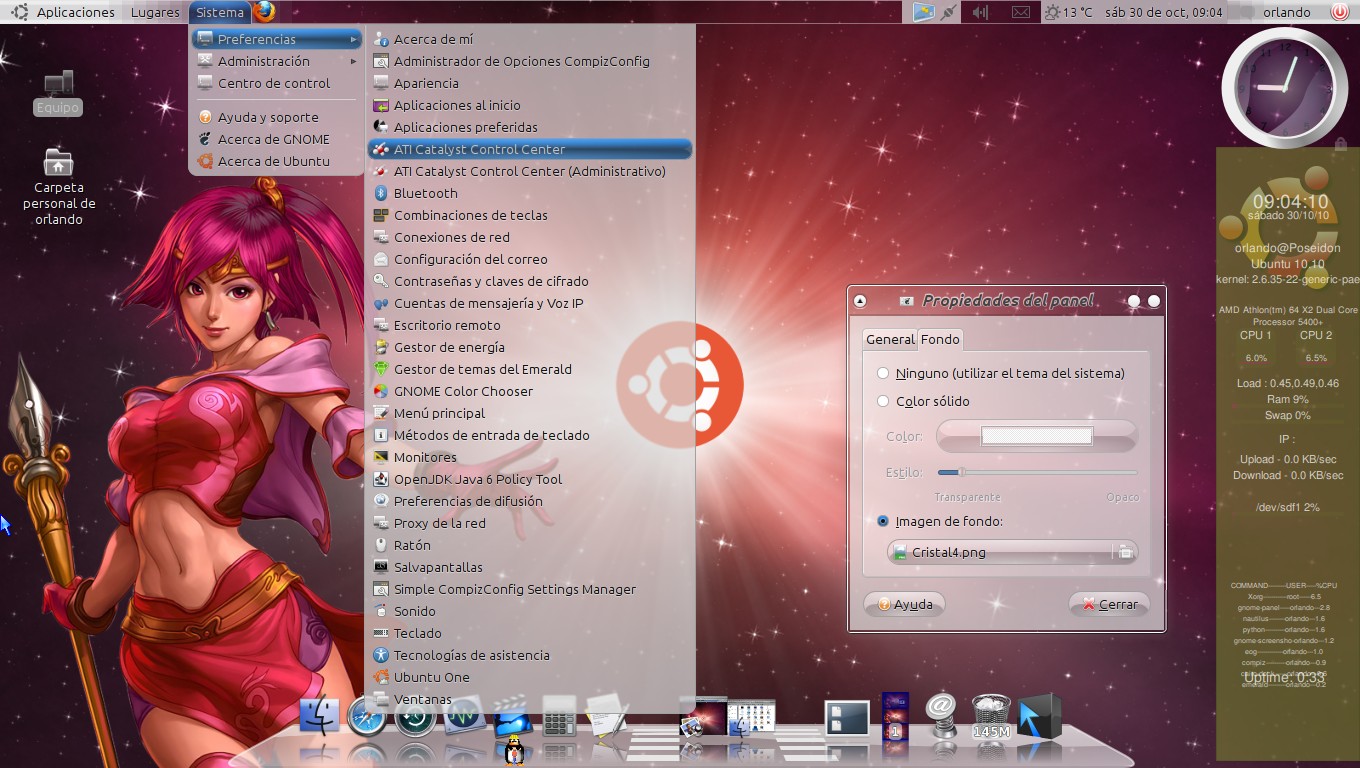
Task: Click the red power button in top panel
Action: [1340, 12]
